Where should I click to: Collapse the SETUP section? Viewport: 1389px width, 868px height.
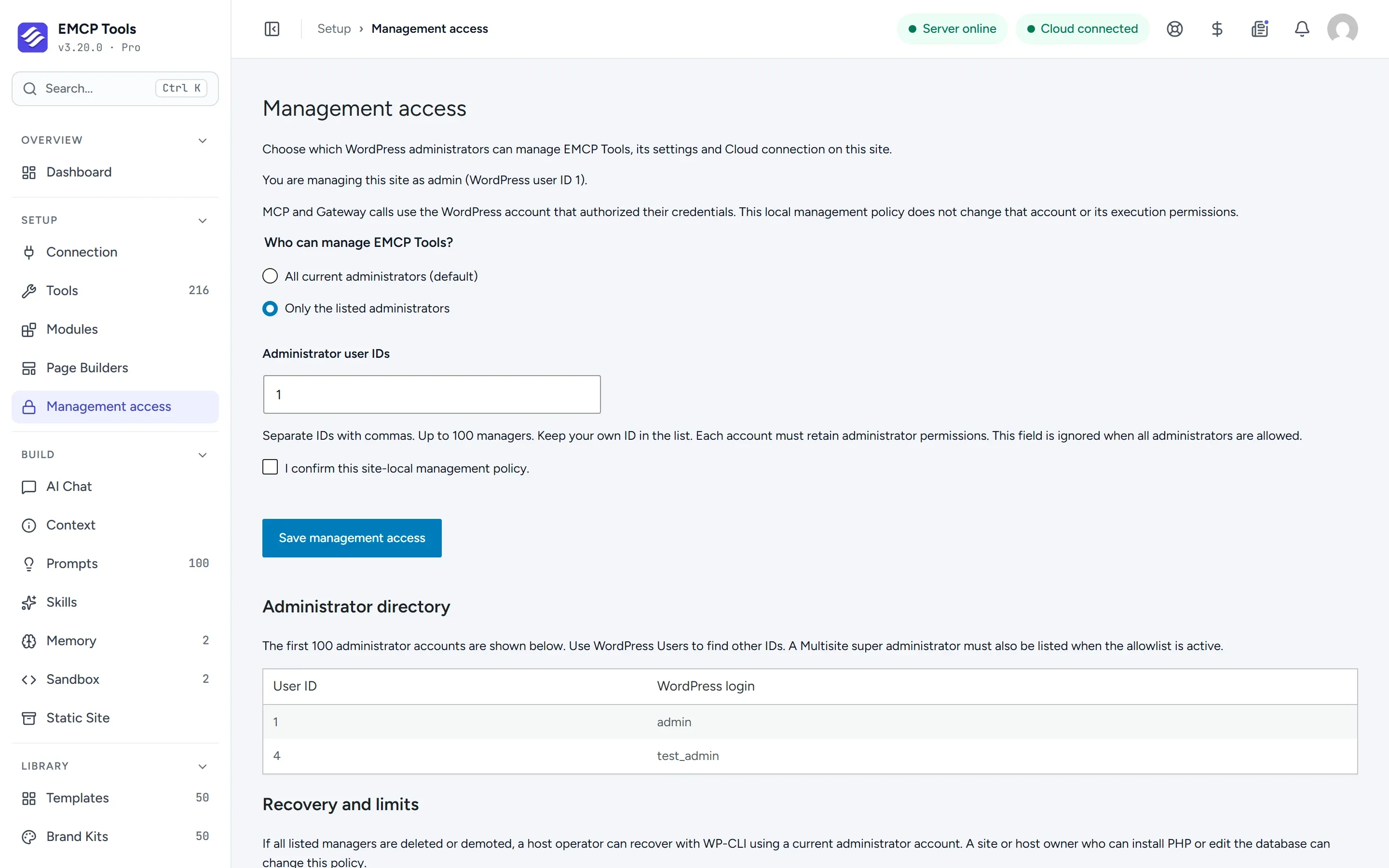point(202,220)
